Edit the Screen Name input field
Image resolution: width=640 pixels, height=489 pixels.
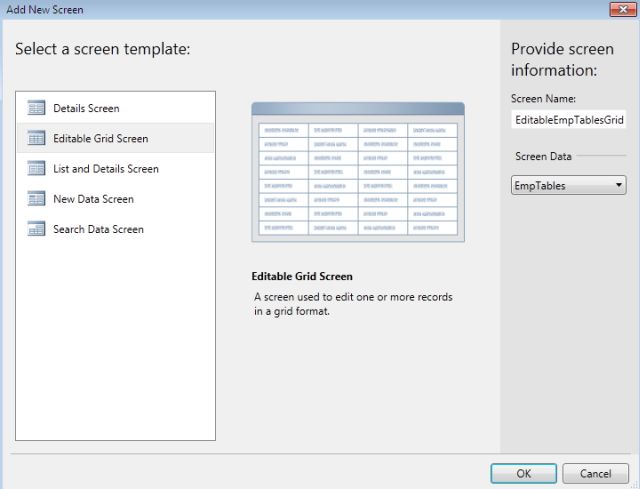click(569, 120)
